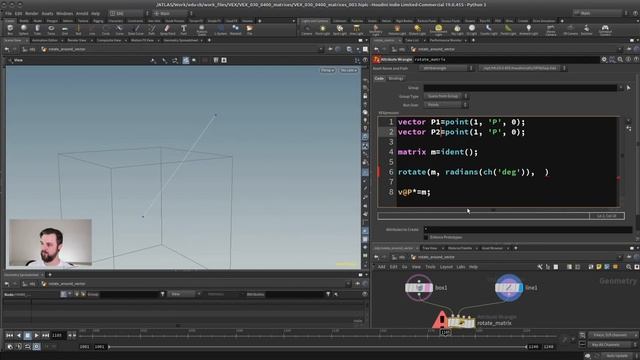
Task: Toggle display flag on line1 node
Action: point(520,288)
